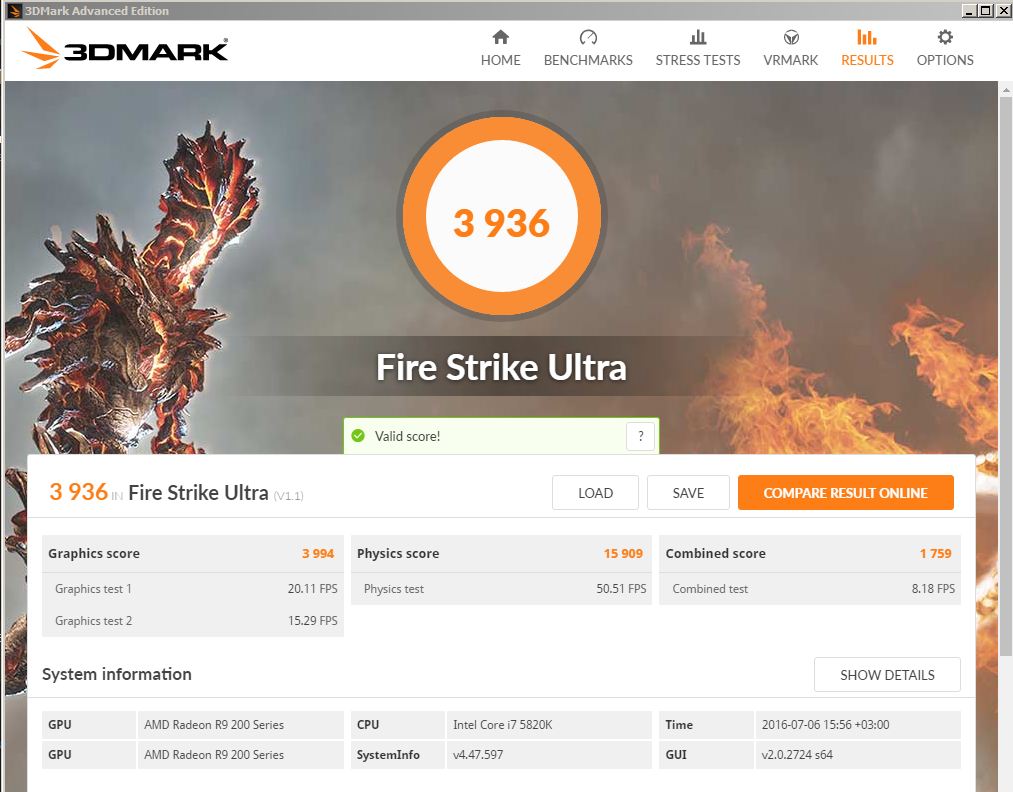
Task: Click the 'Combined score' header label
Action: click(715, 554)
